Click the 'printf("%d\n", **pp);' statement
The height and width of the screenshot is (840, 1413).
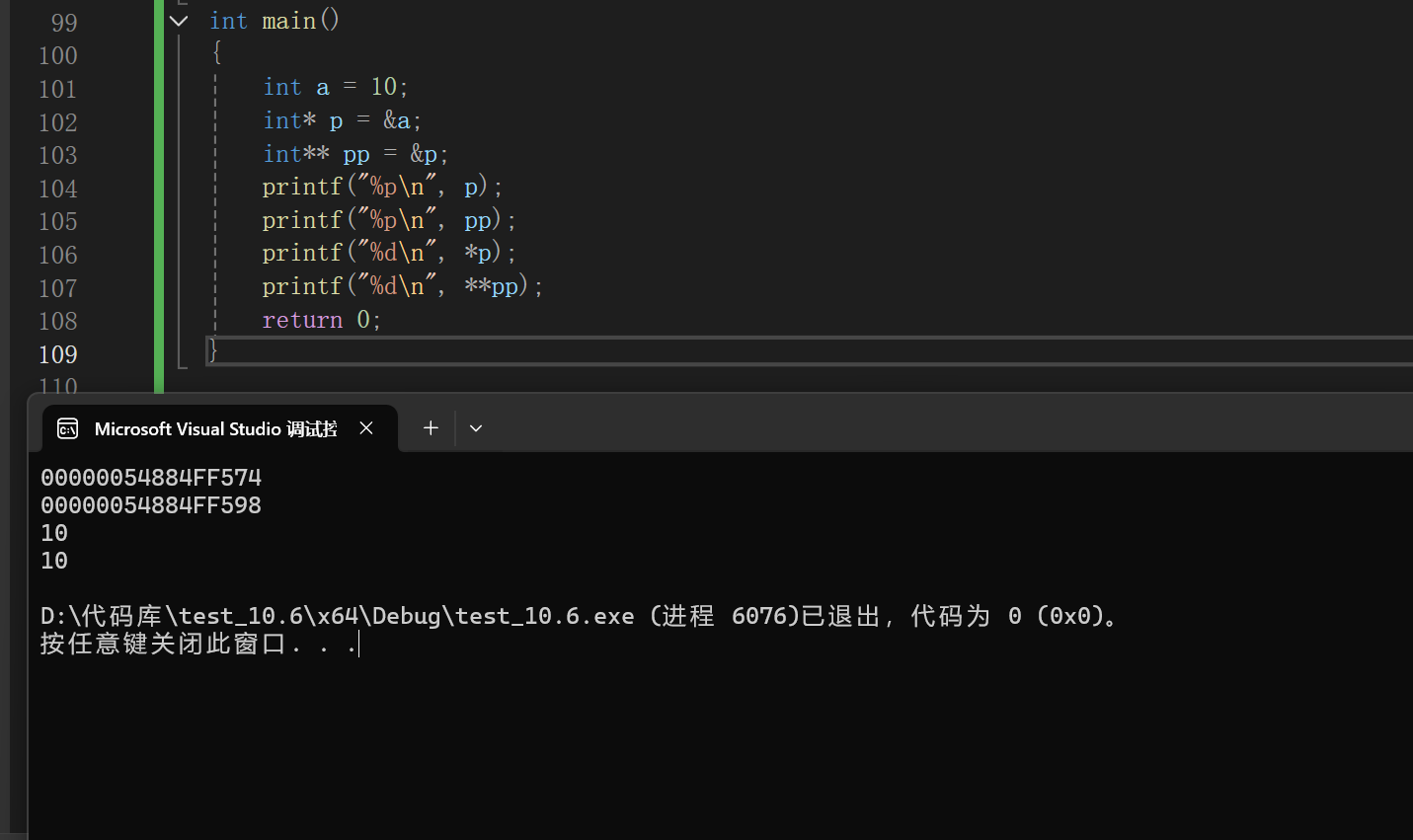coord(403,286)
